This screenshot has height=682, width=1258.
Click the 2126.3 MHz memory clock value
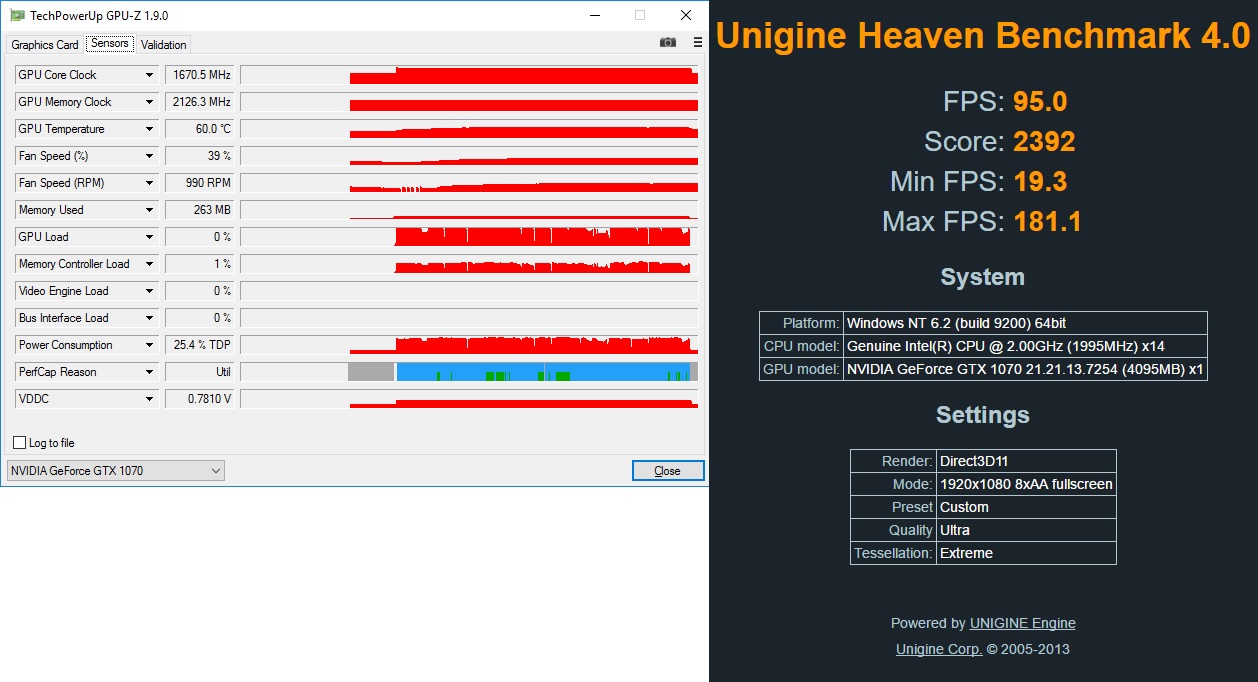pyautogui.click(x=199, y=102)
